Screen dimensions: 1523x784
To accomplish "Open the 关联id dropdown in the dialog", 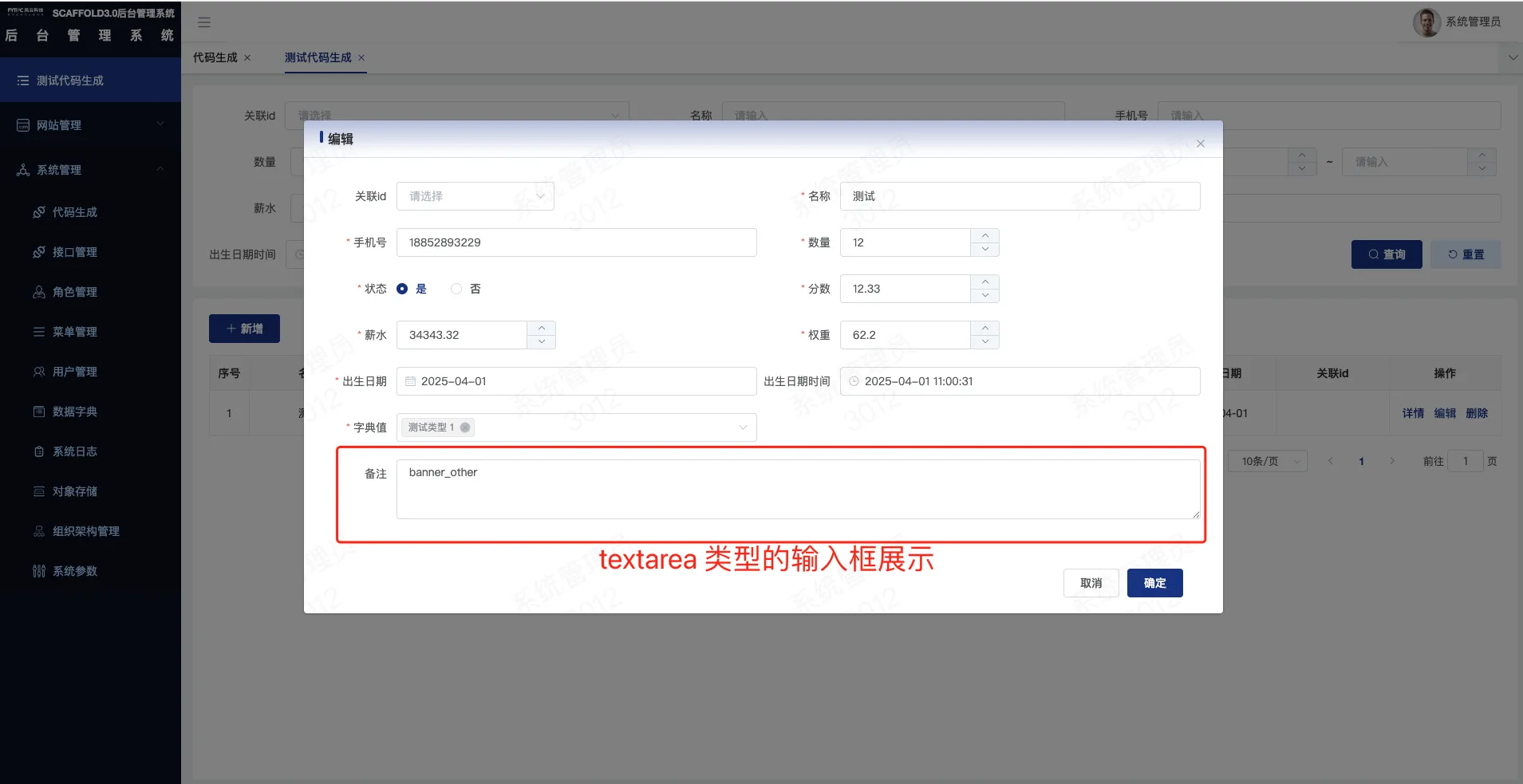I will [475, 196].
